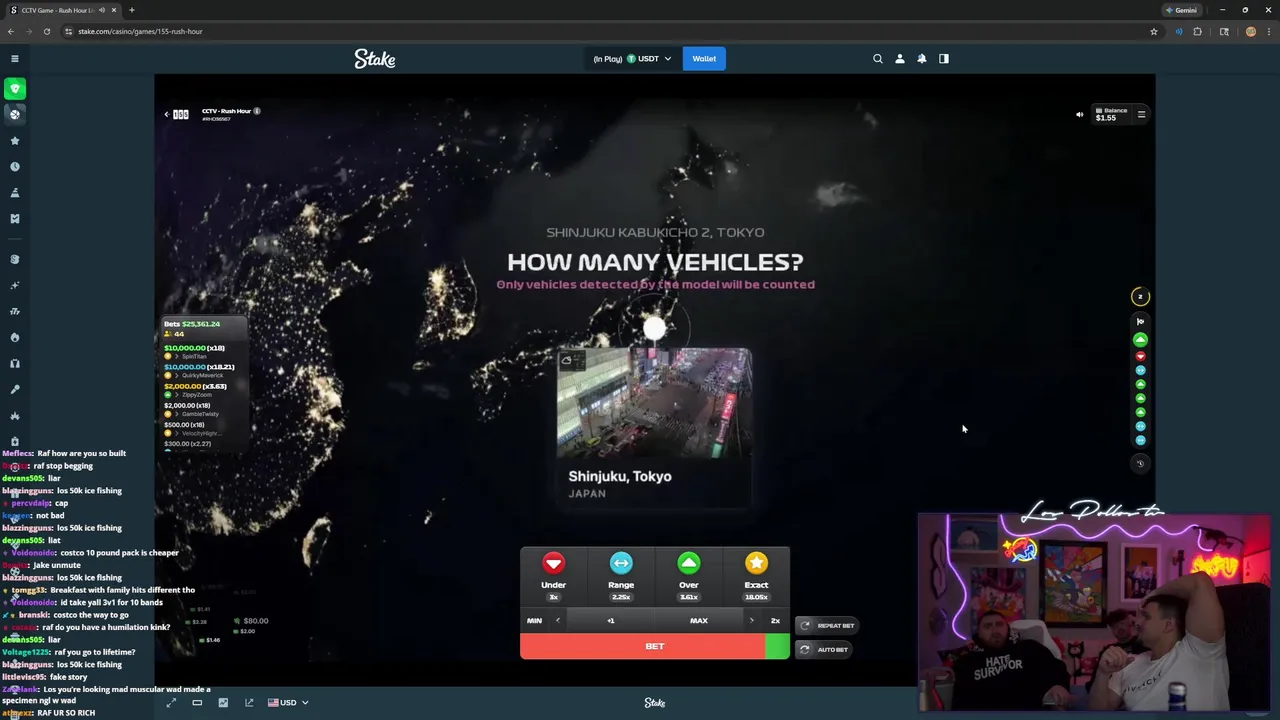Viewport: 1280px width, 720px height.
Task: Reload the page in Chrome
Action: coord(47,31)
